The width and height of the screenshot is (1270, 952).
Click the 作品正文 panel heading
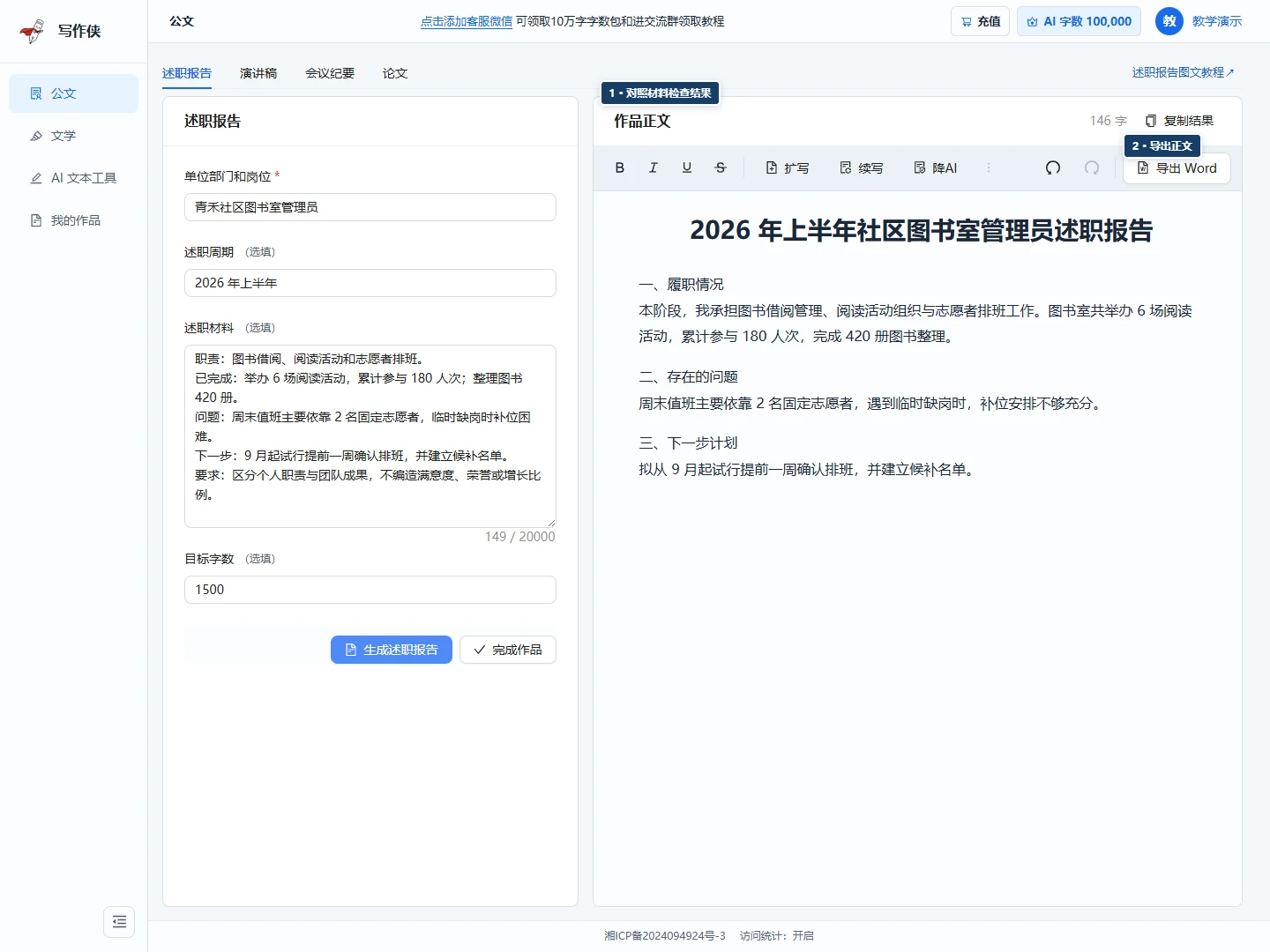642,122
